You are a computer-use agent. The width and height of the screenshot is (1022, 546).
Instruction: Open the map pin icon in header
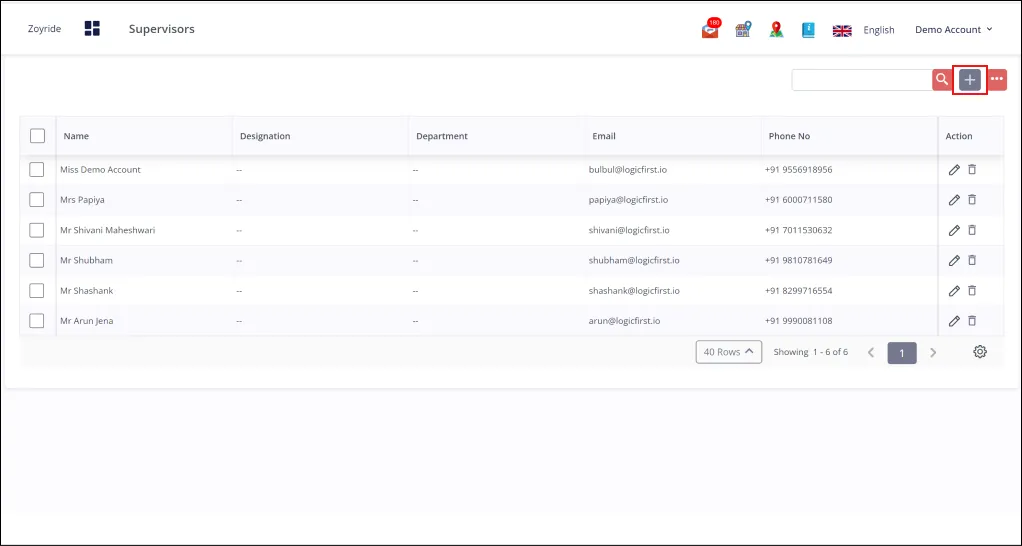pyautogui.click(x=776, y=29)
